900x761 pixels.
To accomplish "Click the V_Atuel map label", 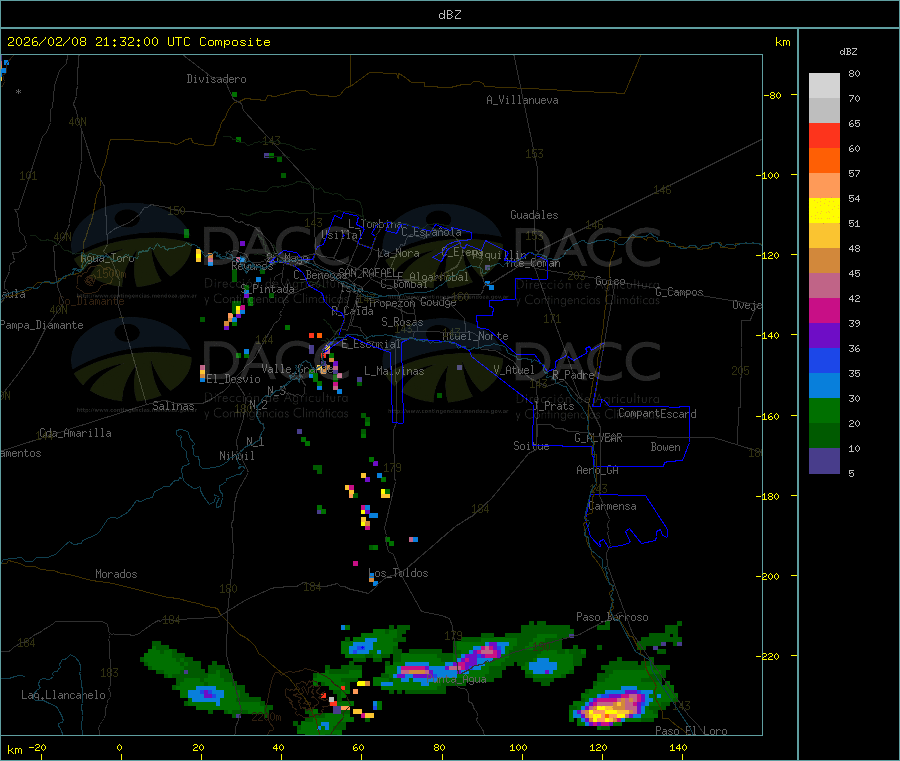I will pos(514,370).
